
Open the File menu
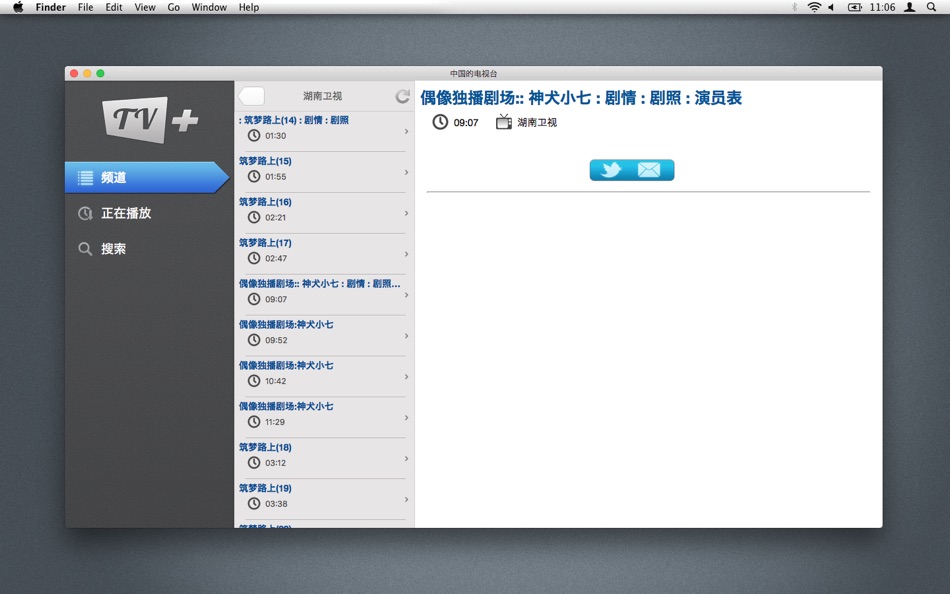click(85, 7)
